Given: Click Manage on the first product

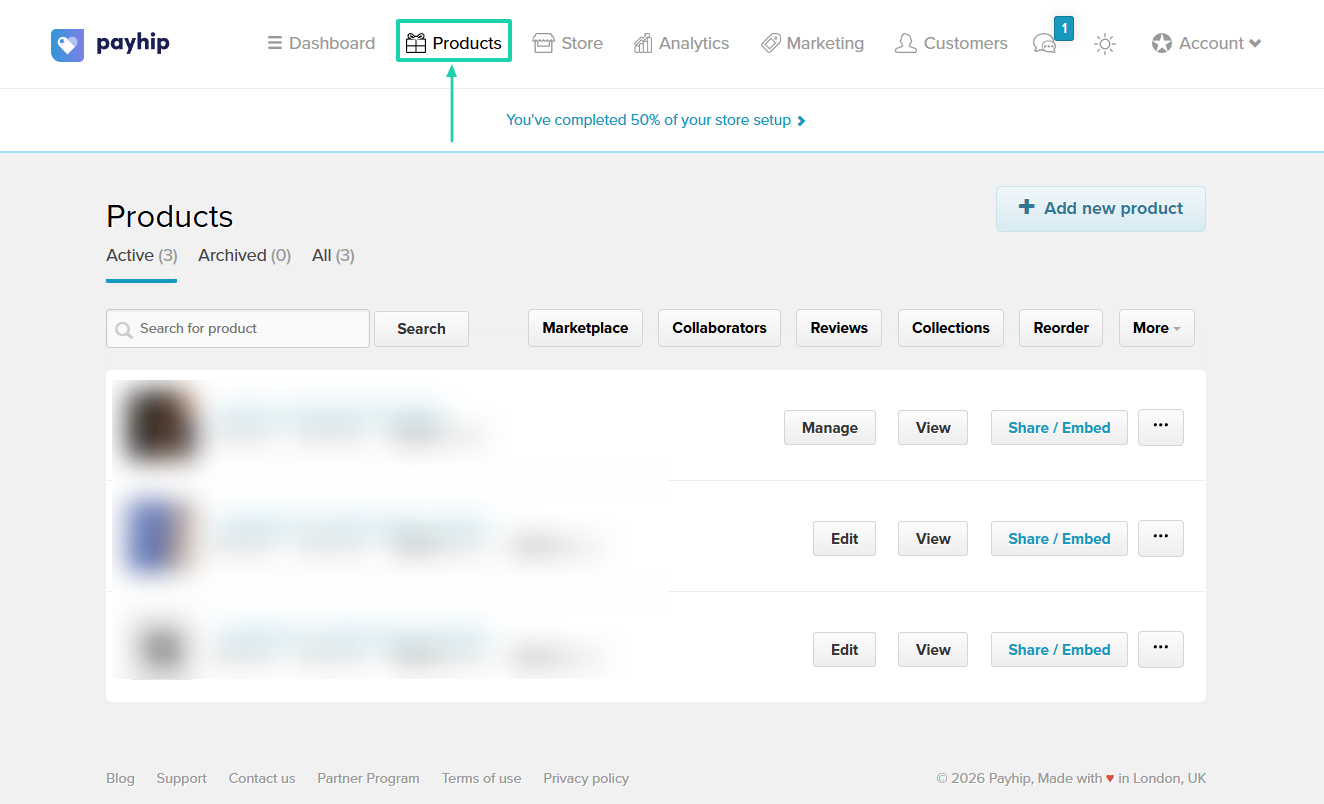Looking at the screenshot, I should 829,427.
